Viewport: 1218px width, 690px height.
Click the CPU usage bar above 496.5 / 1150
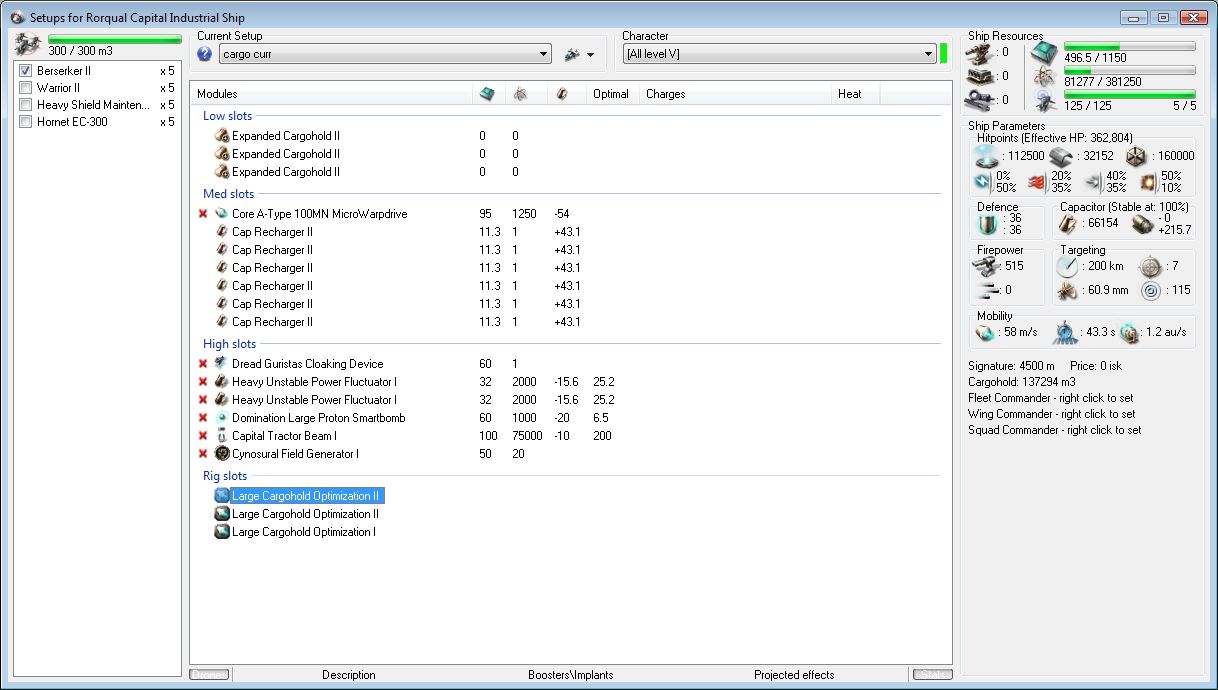click(1129, 46)
